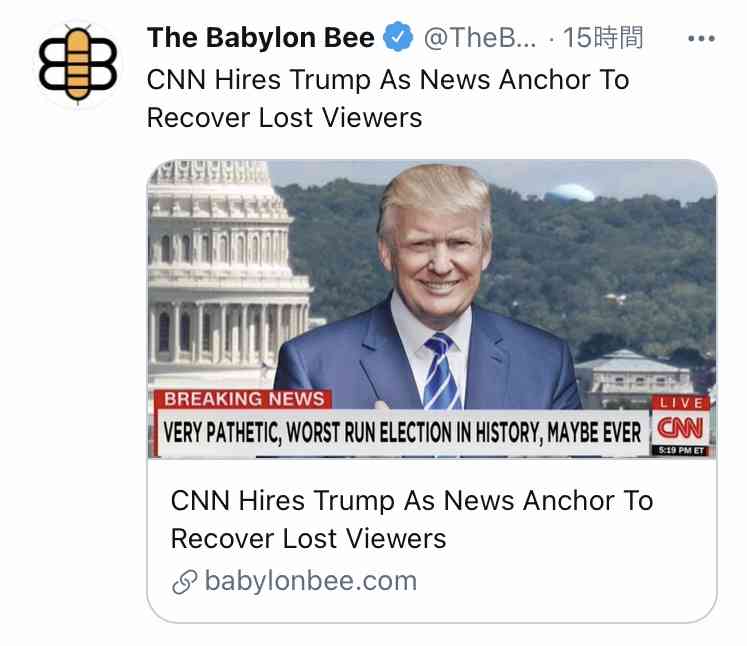Screen dimensions: 747x646
Task: Click the red LIVE badge above CNN logo
Action: tap(681, 403)
